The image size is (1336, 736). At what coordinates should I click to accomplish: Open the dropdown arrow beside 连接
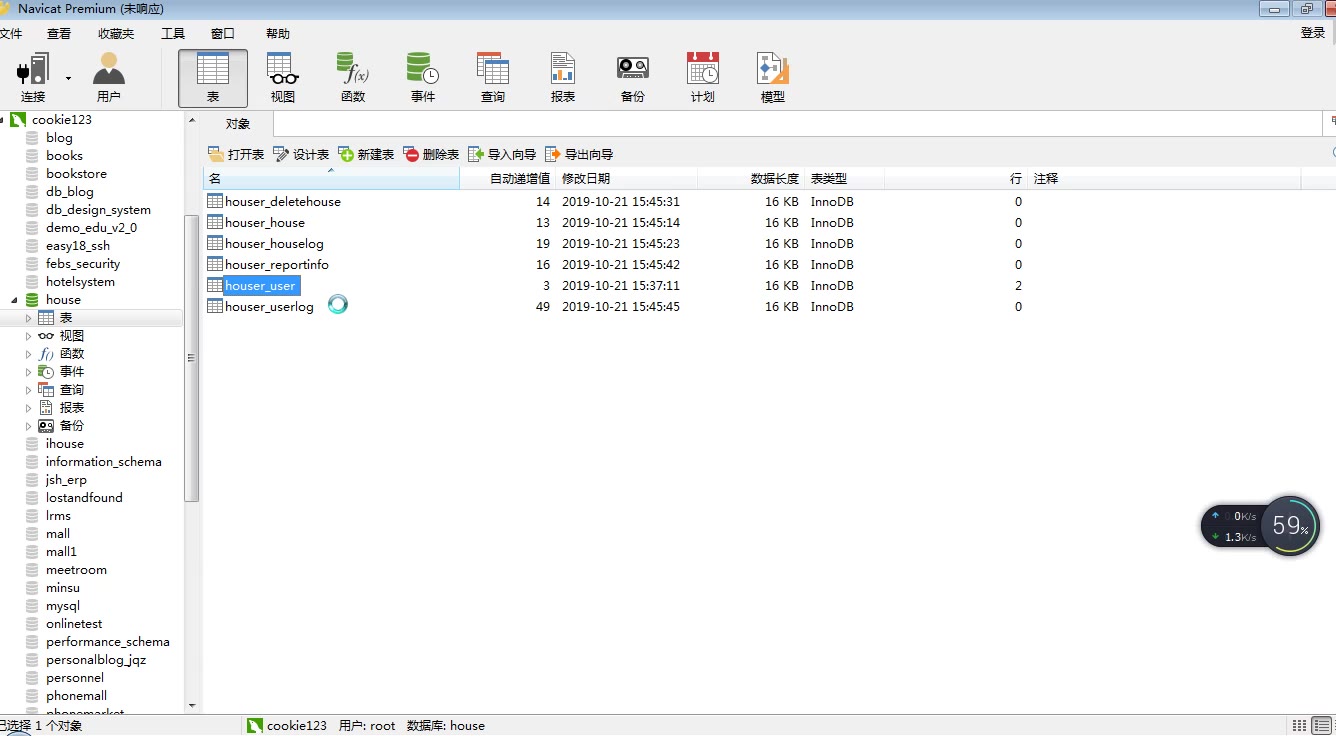pyautogui.click(x=68, y=78)
